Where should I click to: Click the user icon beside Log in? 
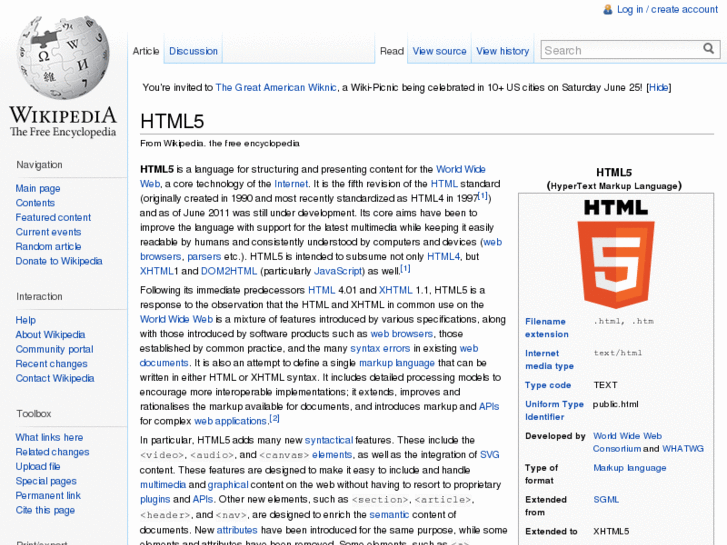(x=607, y=9)
